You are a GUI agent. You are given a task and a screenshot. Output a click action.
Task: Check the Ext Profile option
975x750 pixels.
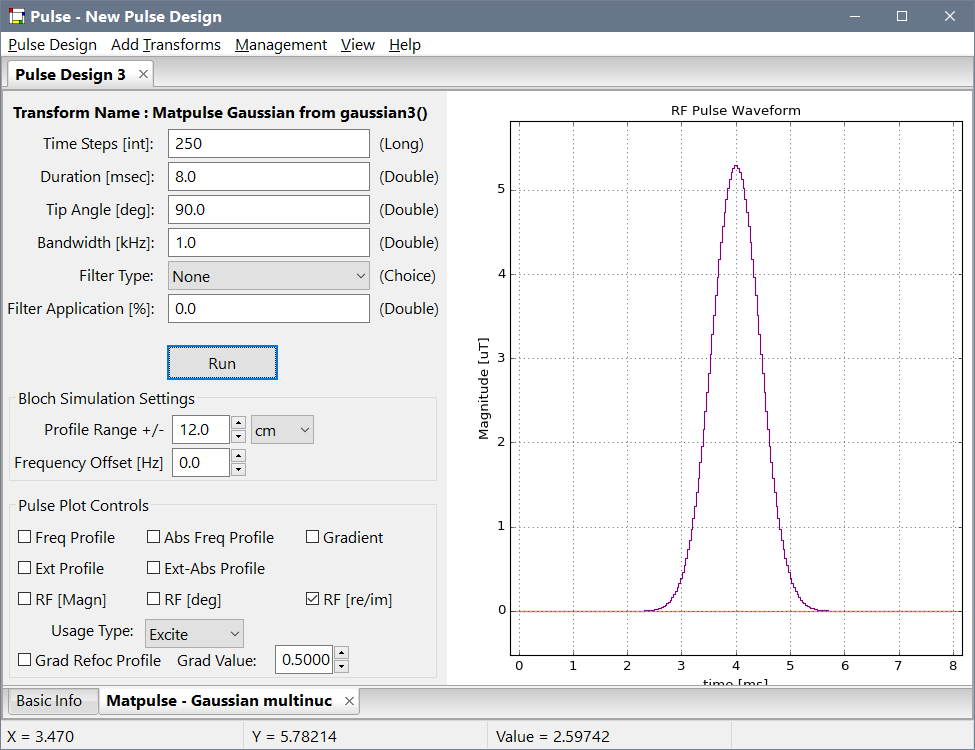pos(25,568)
